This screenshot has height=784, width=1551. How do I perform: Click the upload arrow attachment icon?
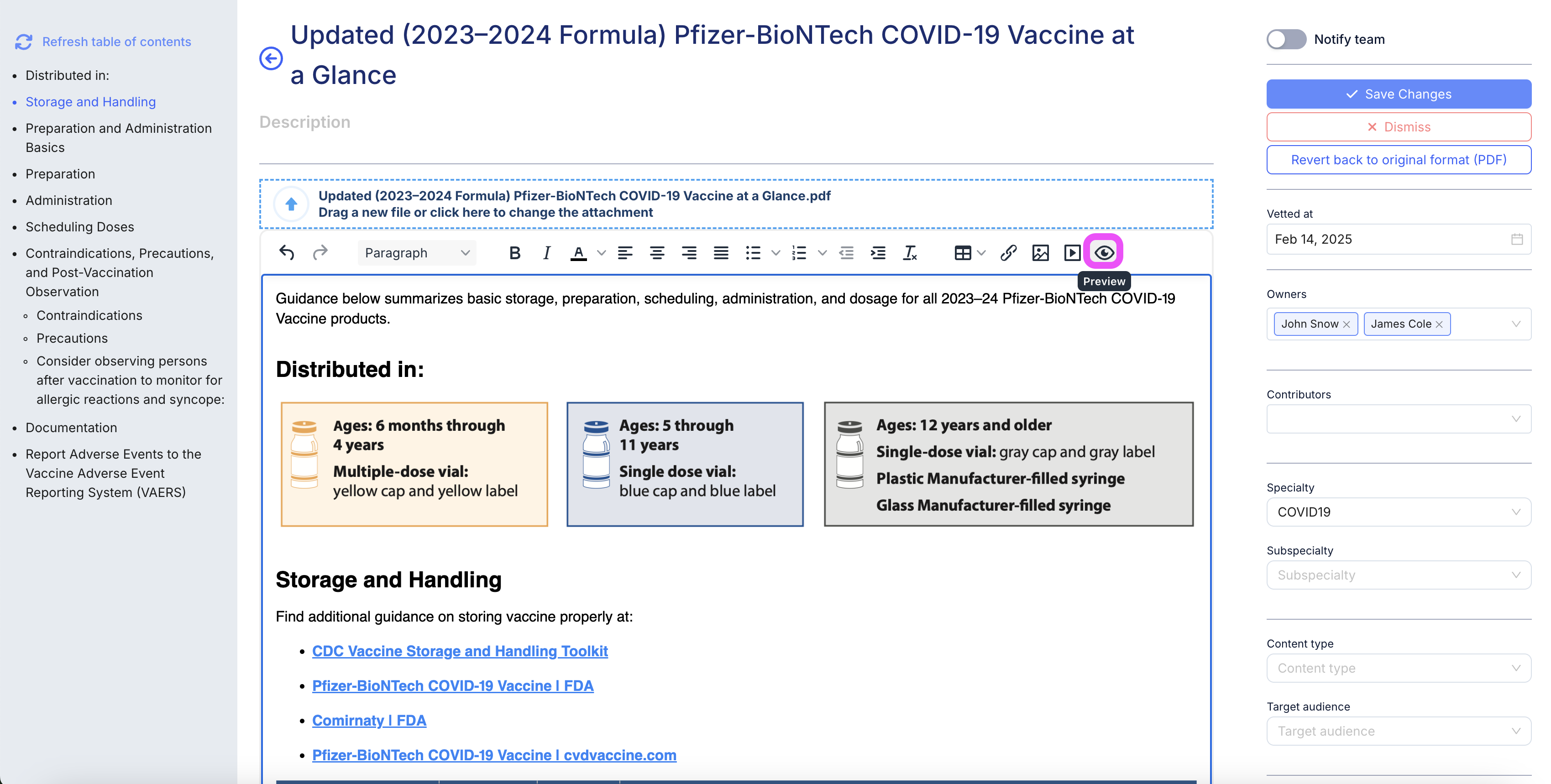[291, 204]
